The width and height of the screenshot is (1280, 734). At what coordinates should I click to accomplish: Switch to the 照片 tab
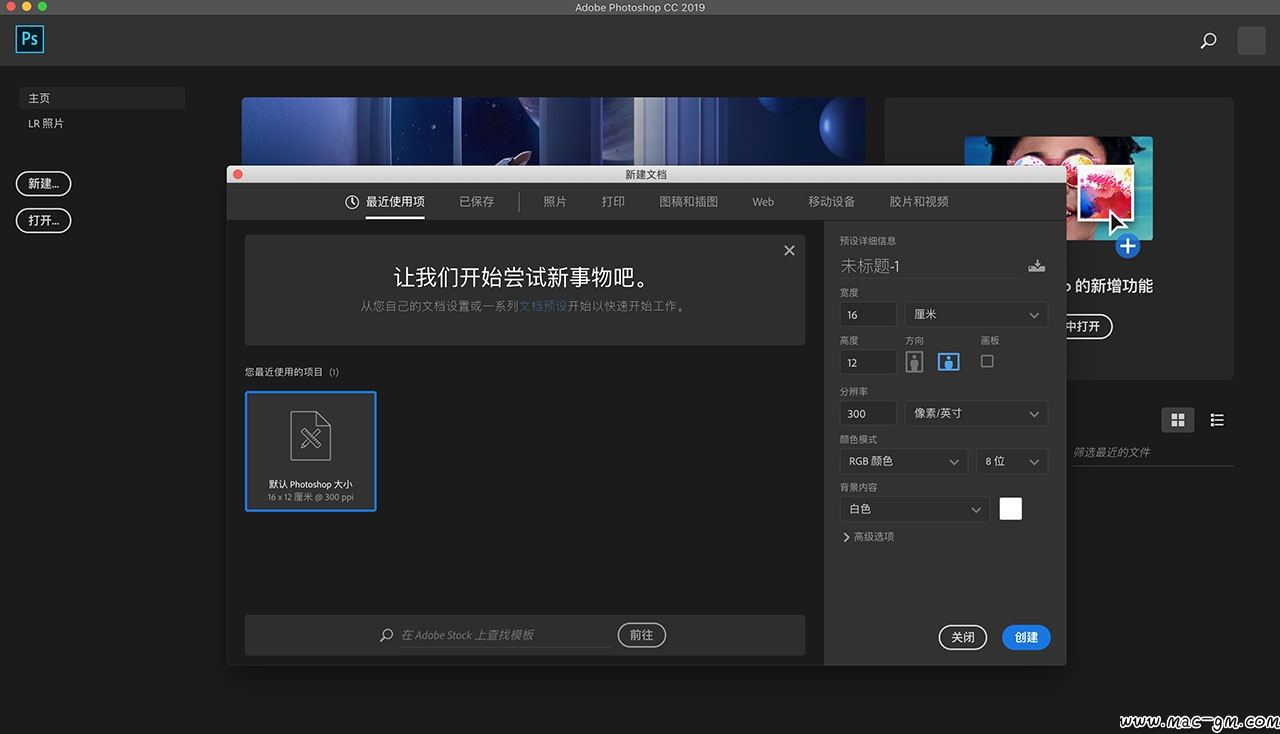(x=555, y=202)
